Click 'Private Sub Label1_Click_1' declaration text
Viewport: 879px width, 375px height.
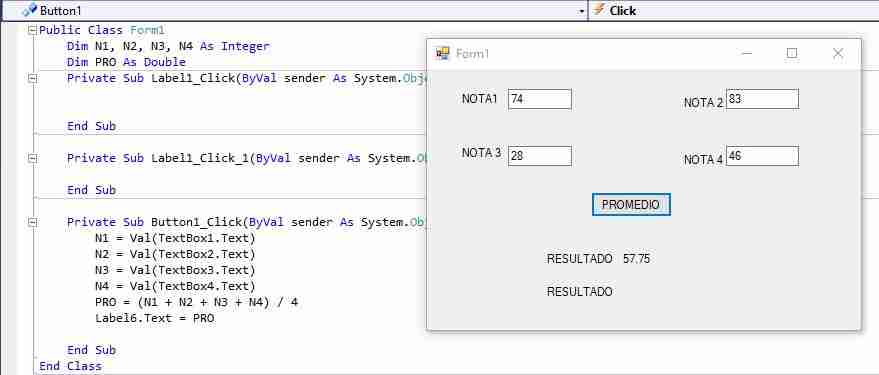(x=159, y=159)
